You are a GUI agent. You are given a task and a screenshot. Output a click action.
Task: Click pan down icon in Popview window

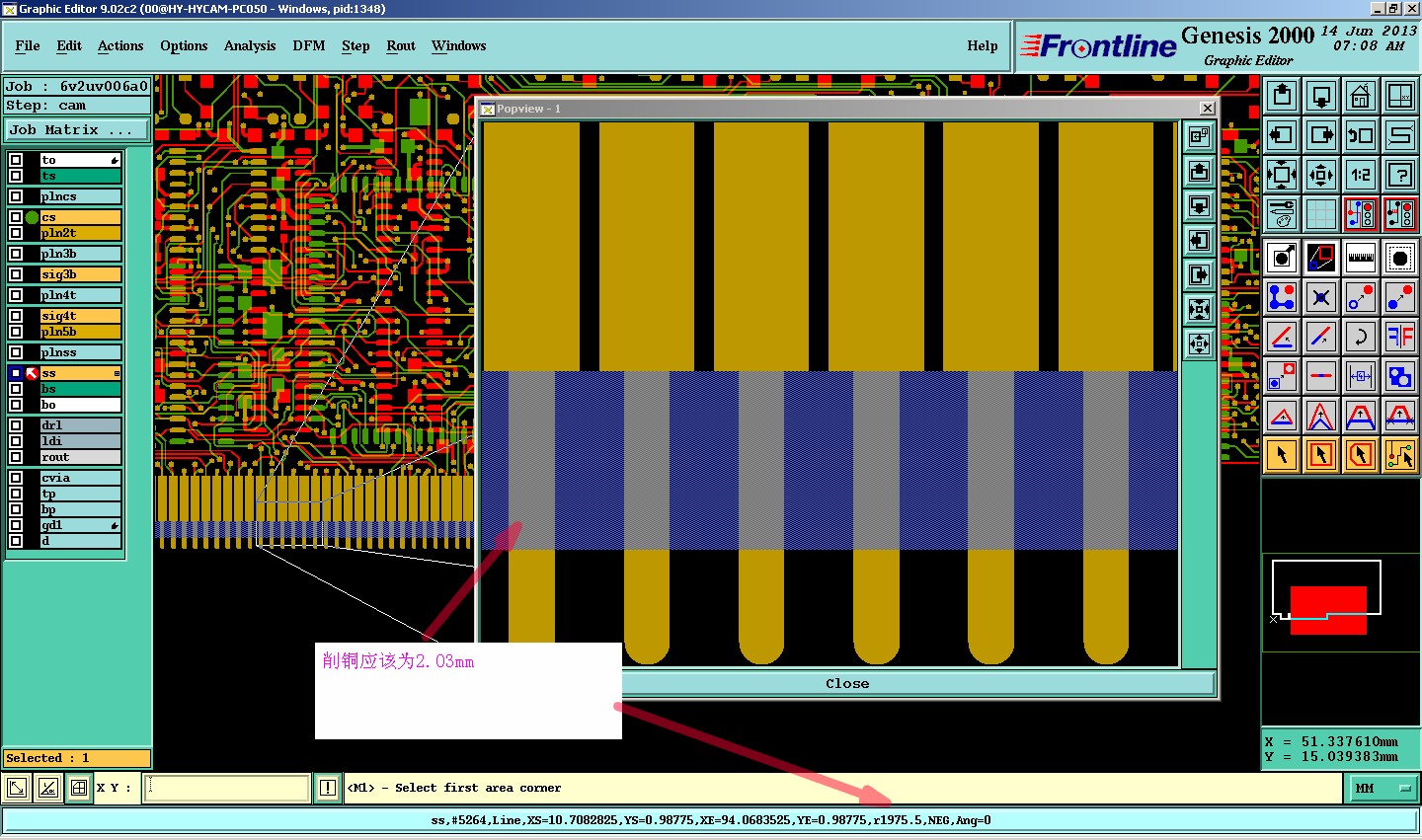pos(1200,205)
